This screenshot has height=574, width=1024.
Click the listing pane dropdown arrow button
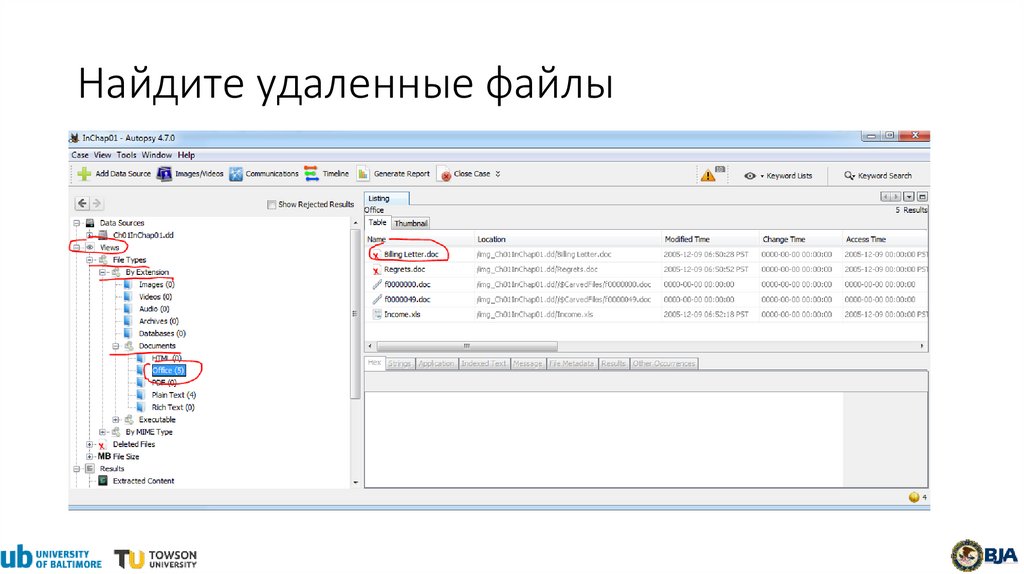908,197
